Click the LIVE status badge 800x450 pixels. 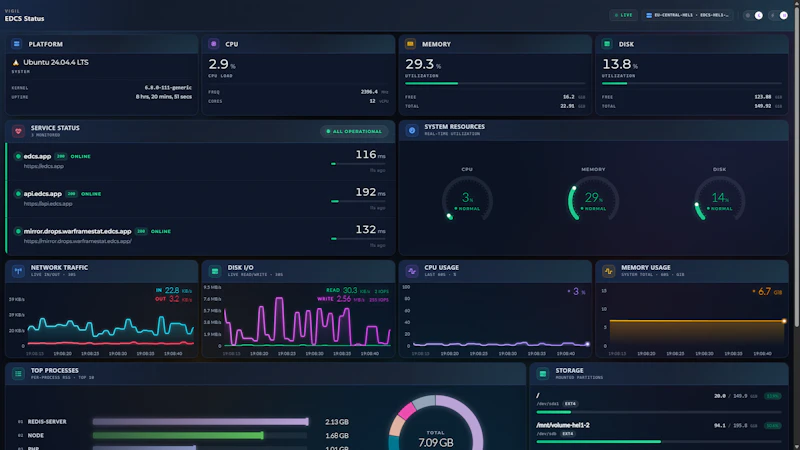coord(623,15)
